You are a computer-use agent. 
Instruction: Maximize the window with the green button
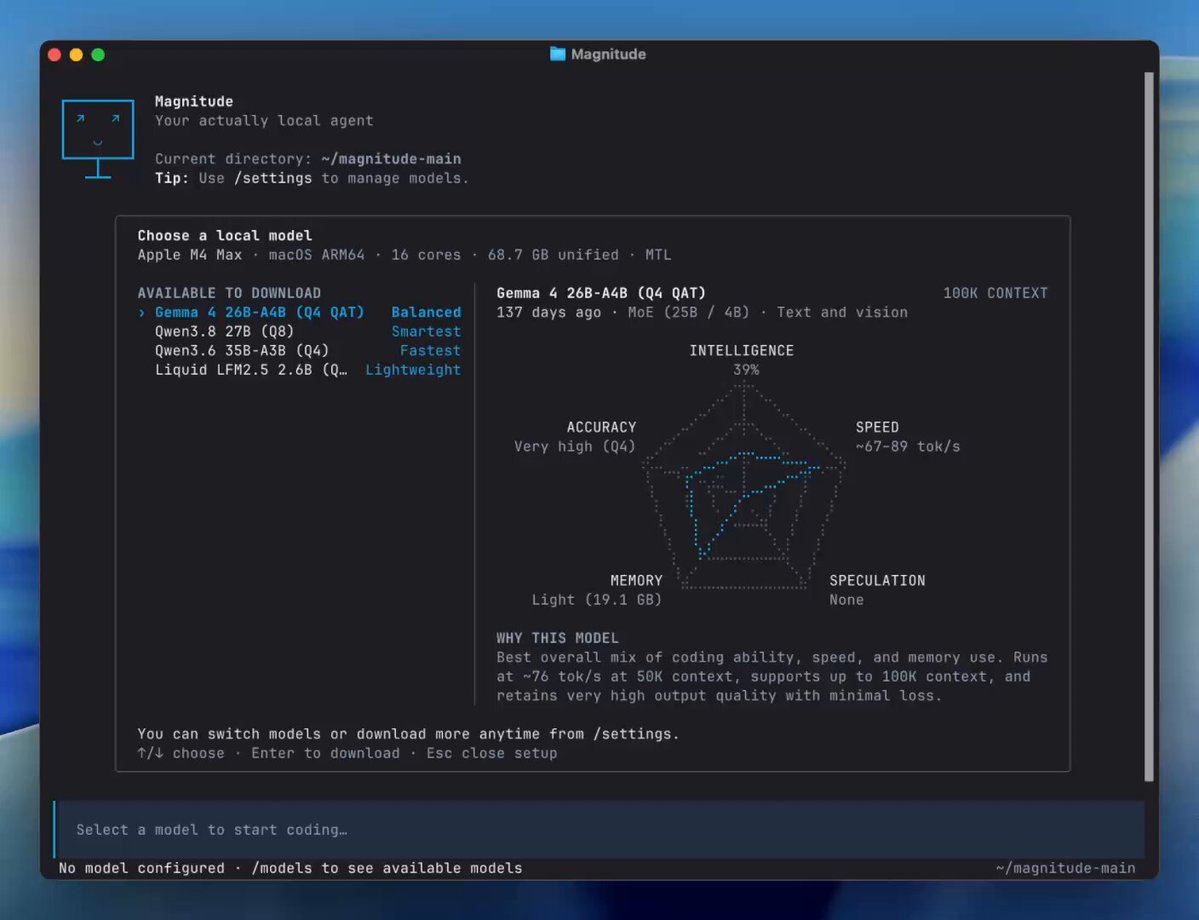(x=98, y=54)
